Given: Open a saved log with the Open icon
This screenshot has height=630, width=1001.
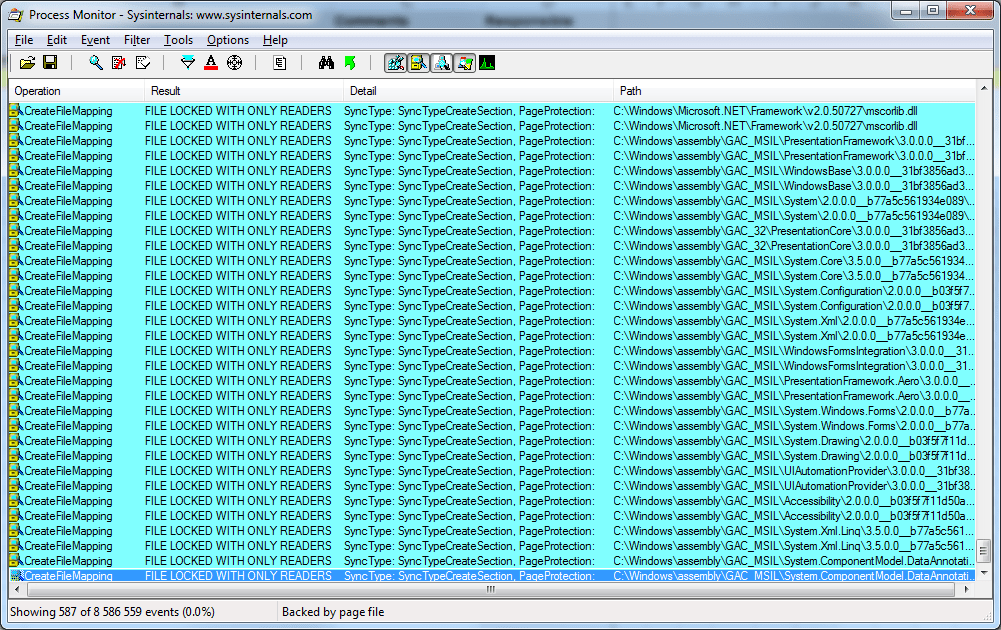Looking at the screenshot, I should click(x=27, y=63).
